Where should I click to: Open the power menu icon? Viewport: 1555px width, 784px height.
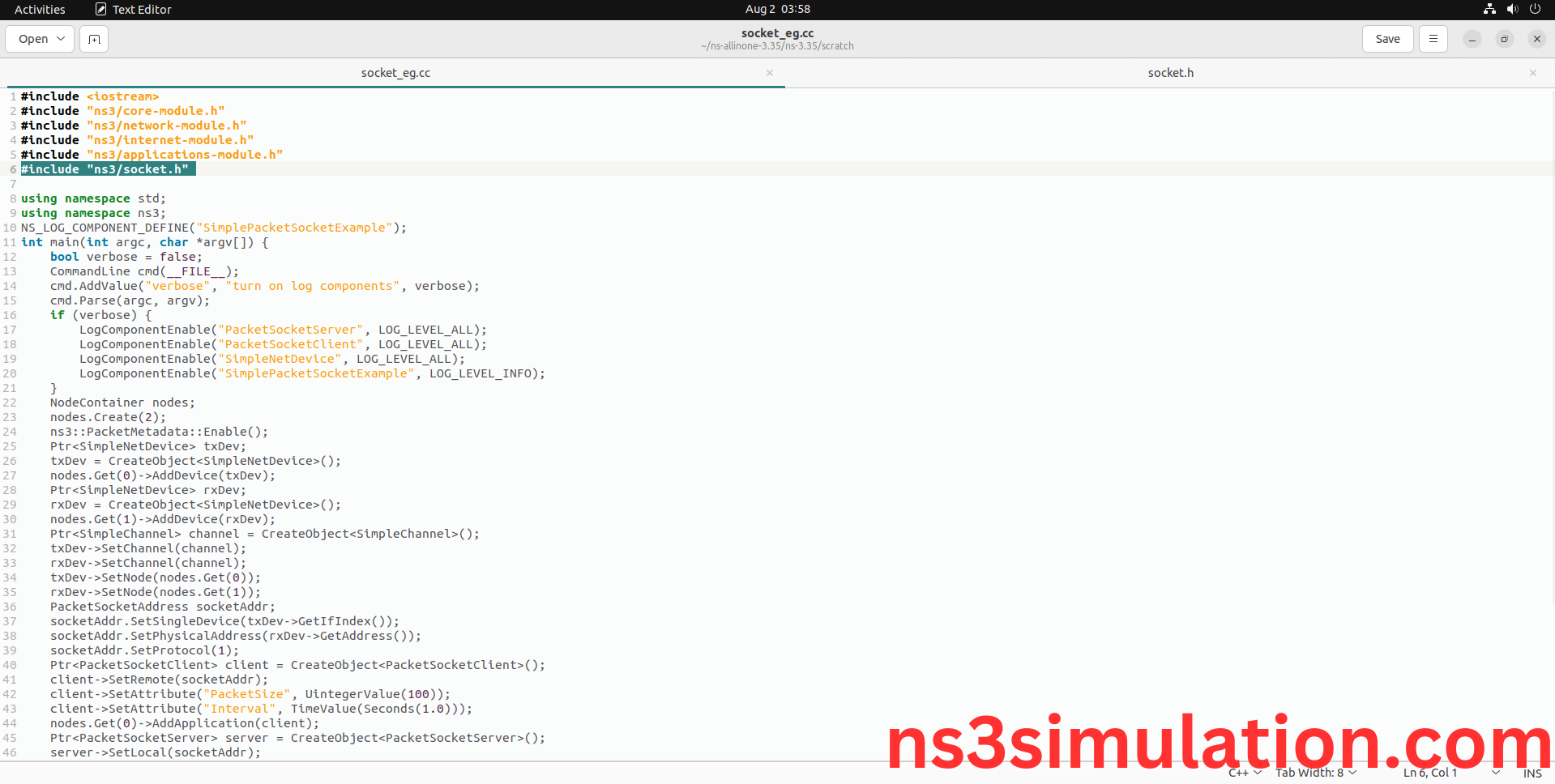pyautogui.click(x=1535, y=9)
